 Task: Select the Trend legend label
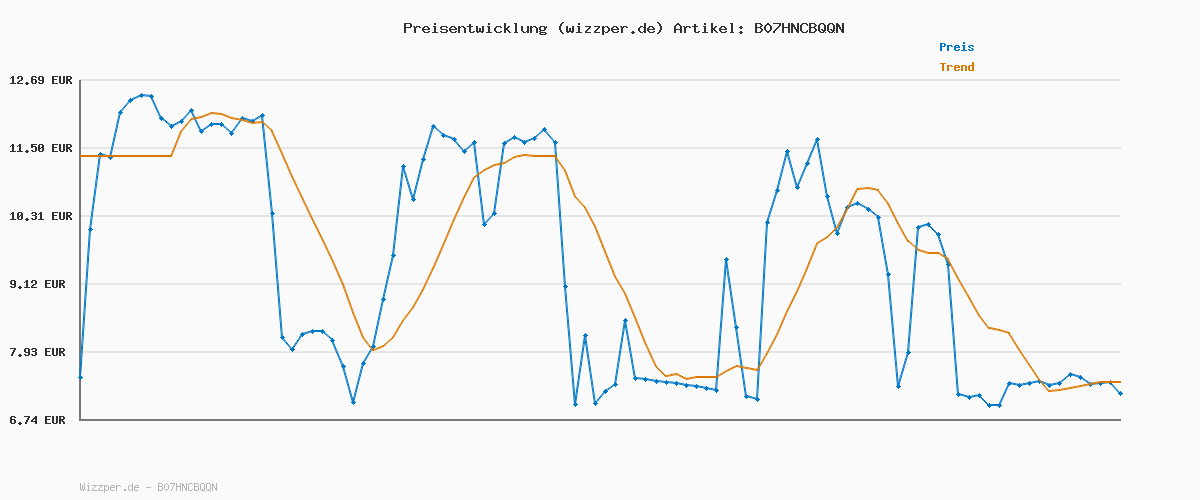pos(956,67)
